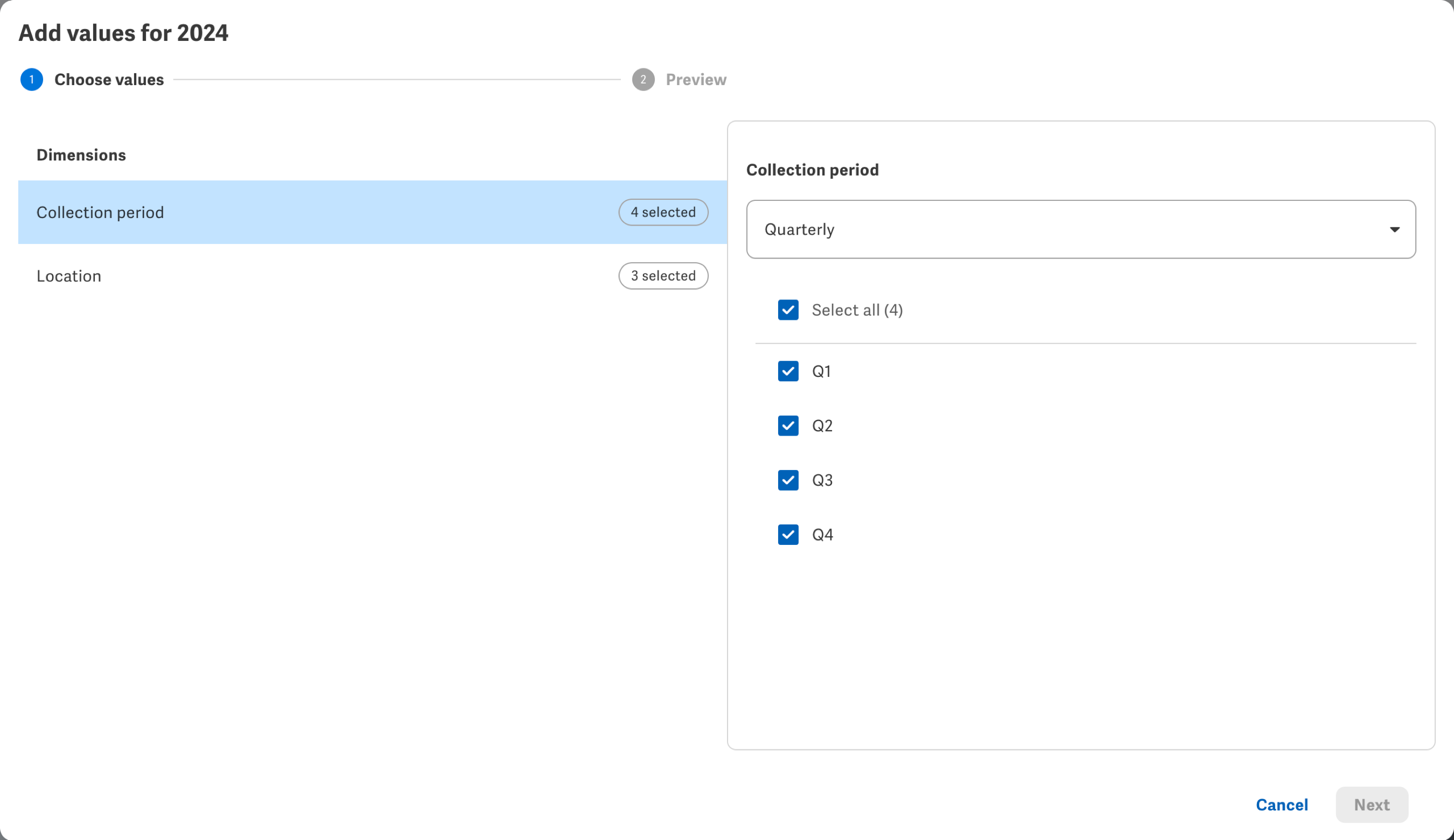The image size is (1454, 840).
Task: Click the 4 selected badge
Action: [663, 212]
